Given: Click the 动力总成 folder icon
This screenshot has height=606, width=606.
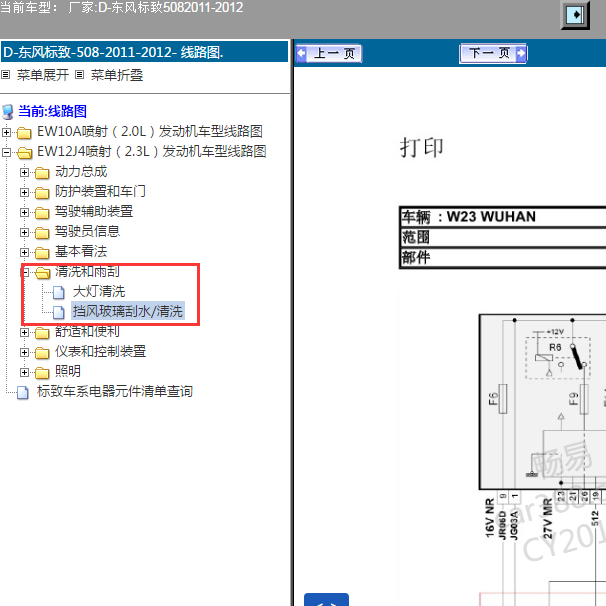Looking at the screenshot, I should 42,173.
